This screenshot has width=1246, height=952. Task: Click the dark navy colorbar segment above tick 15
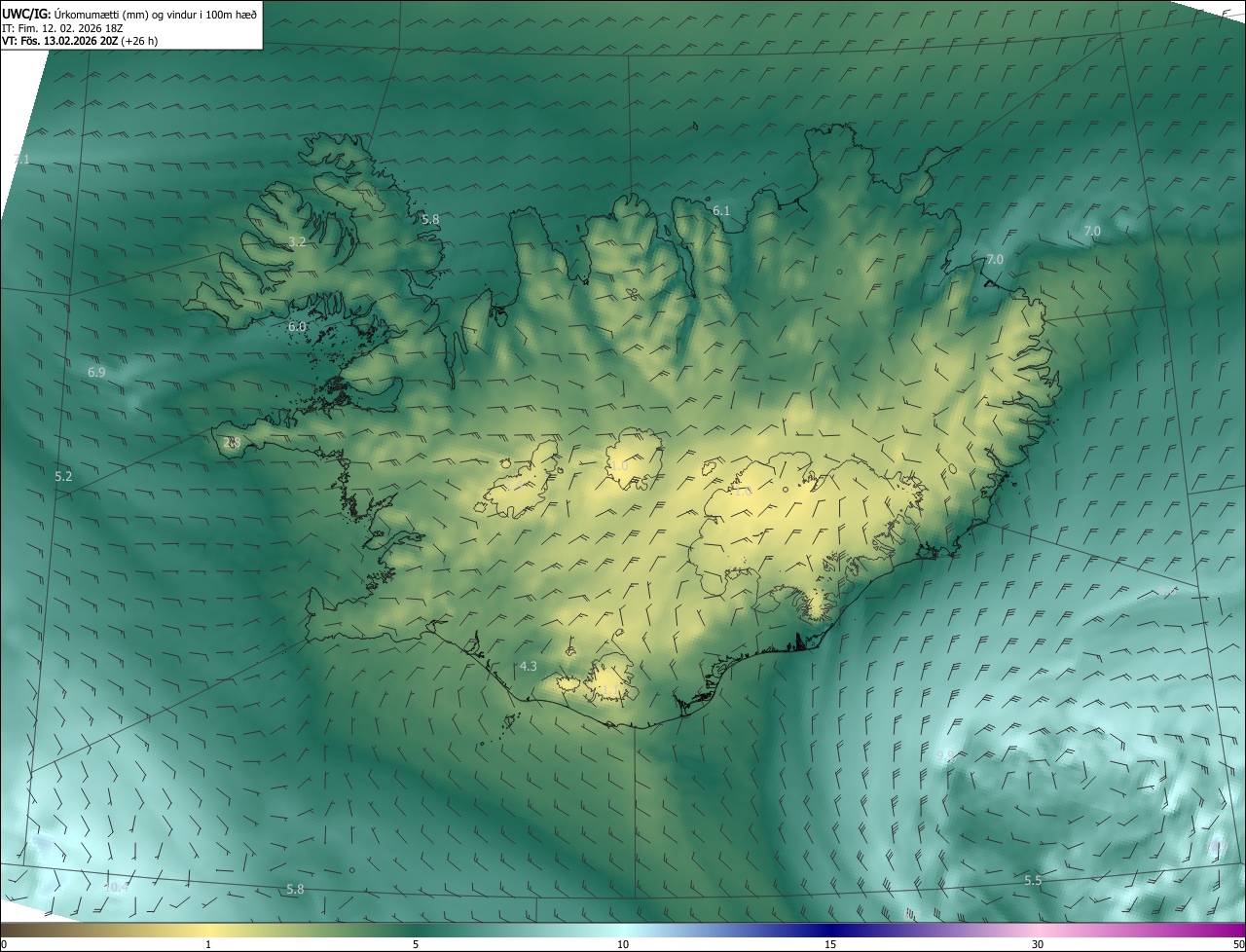(x=830, y=930)
